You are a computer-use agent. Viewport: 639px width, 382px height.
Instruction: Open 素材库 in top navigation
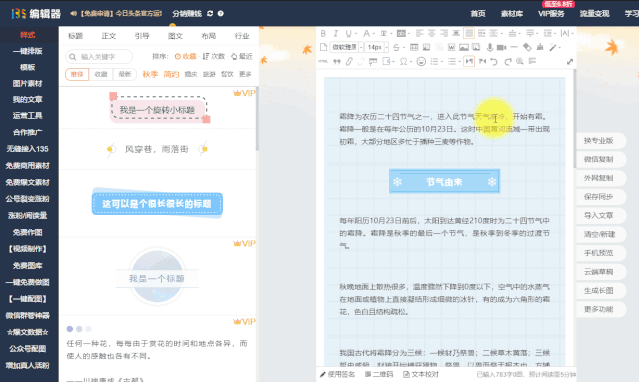[x=512, y=13]
